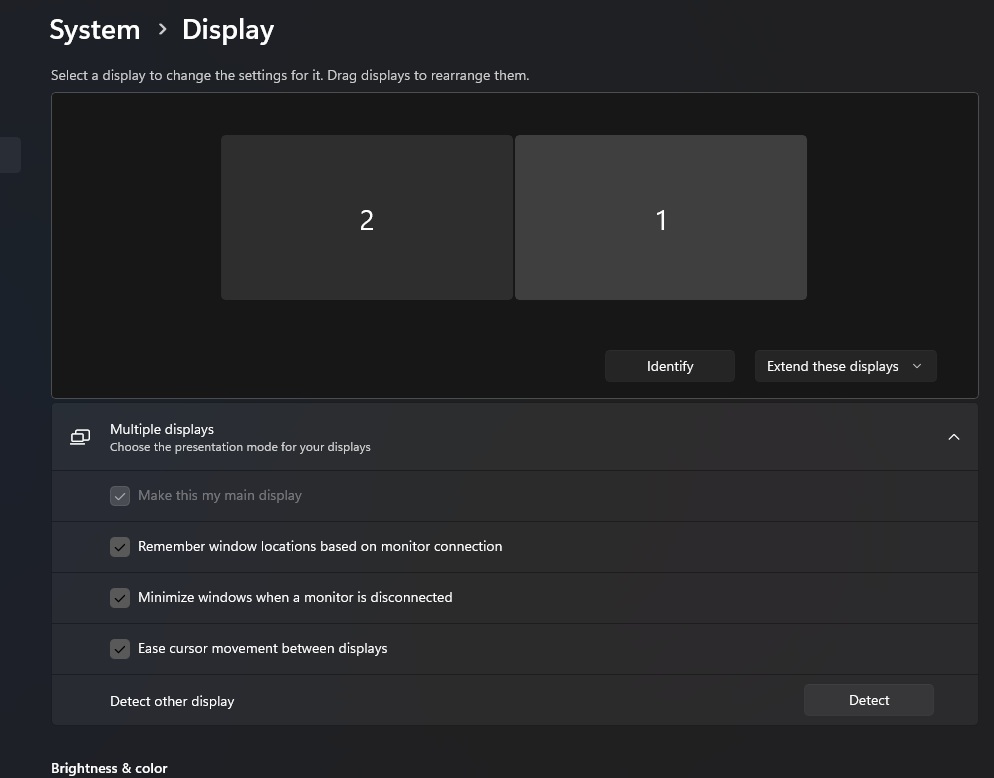This screenshot has width=994, height=778.
Task: Select display 1 in the arrangement
Action: click(661, 217)
